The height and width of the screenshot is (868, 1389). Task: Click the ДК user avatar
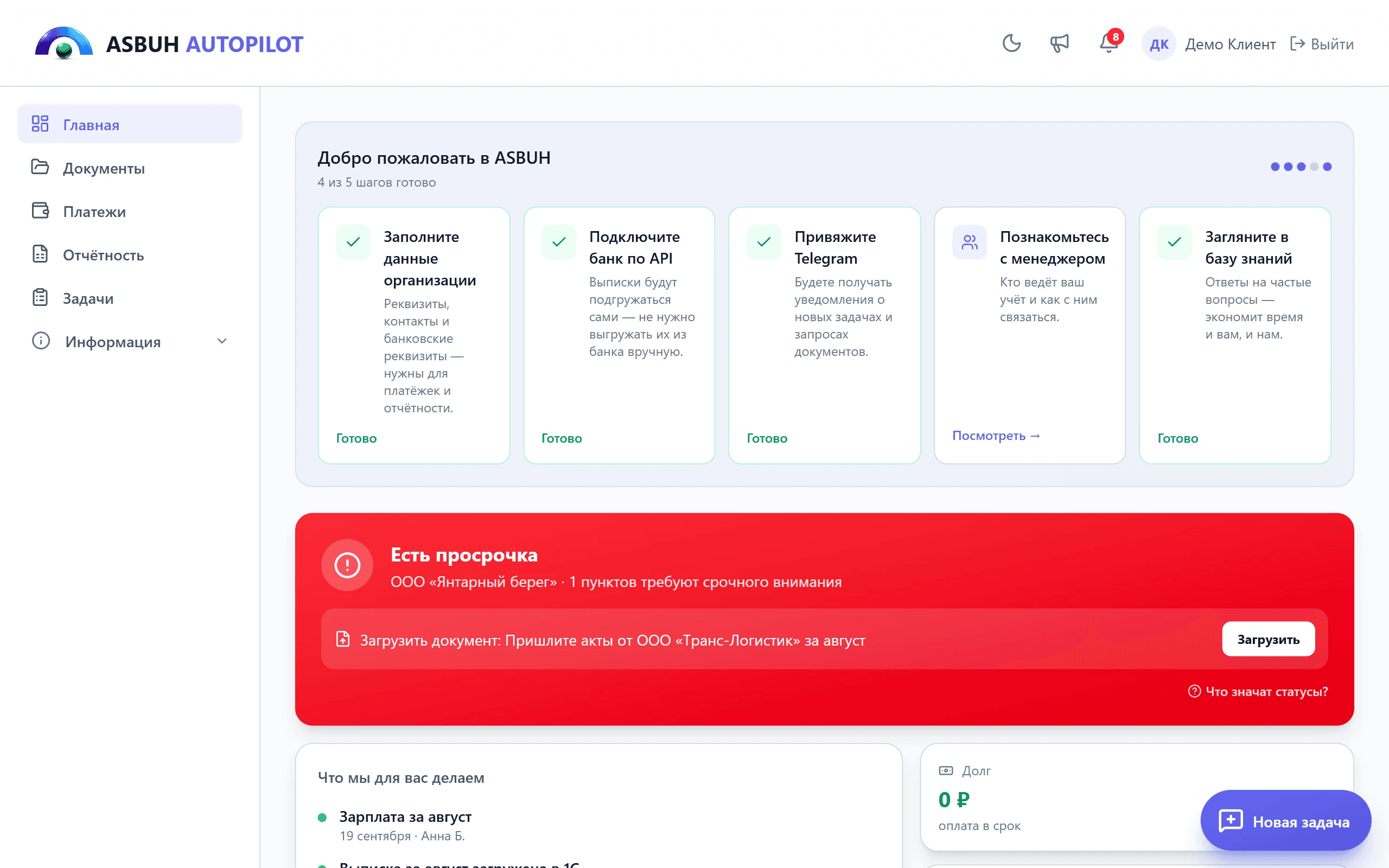[x=1159, y=43]
